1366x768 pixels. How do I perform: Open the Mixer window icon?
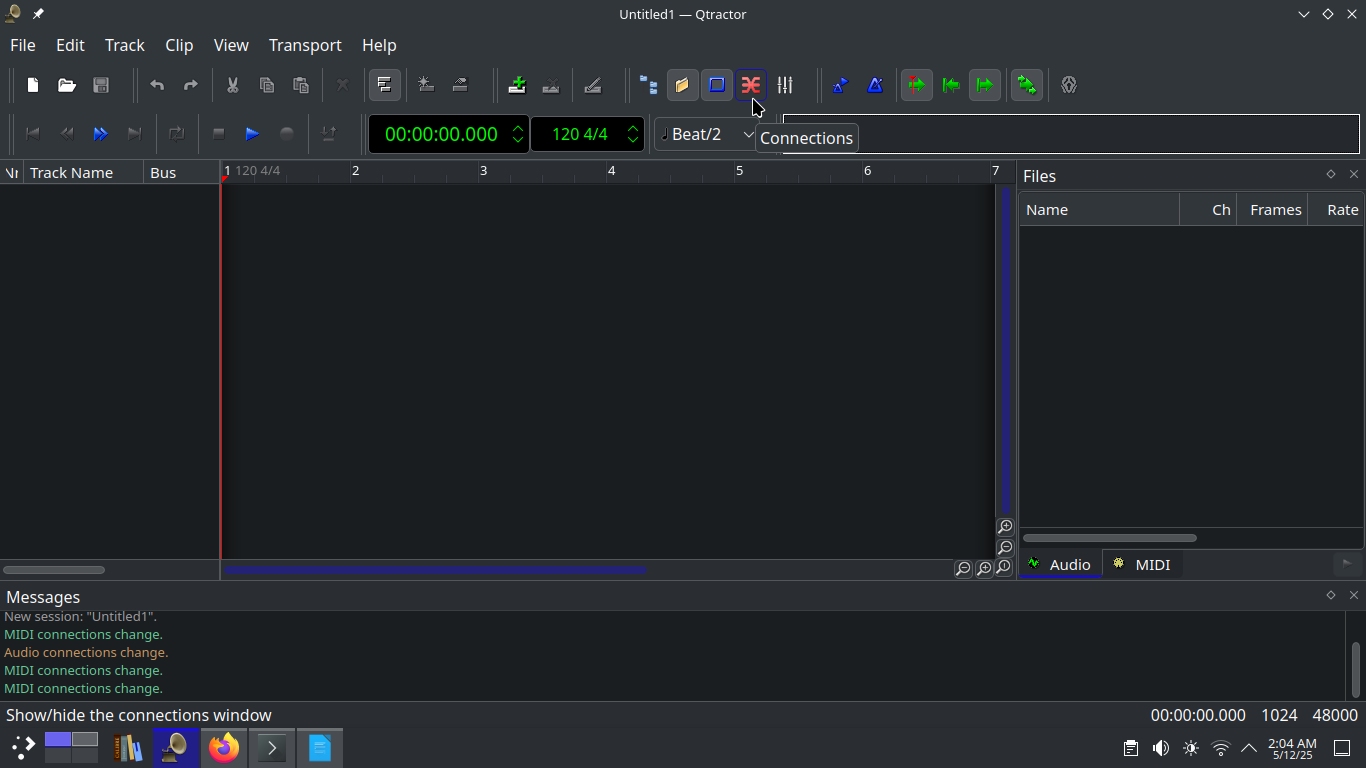(785, 85)
